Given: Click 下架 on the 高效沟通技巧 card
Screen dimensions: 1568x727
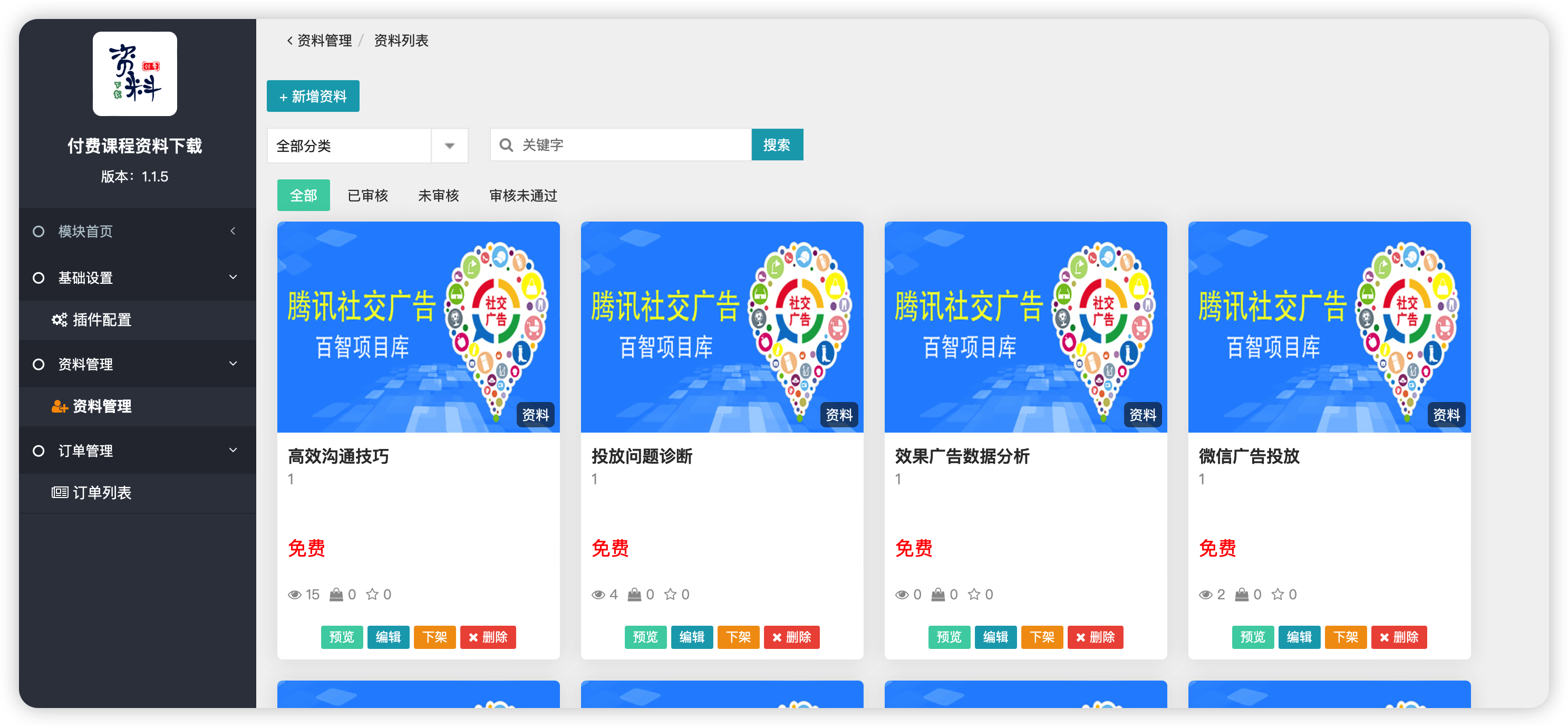Looking at the screenshot, I should (x=434, y=637).
